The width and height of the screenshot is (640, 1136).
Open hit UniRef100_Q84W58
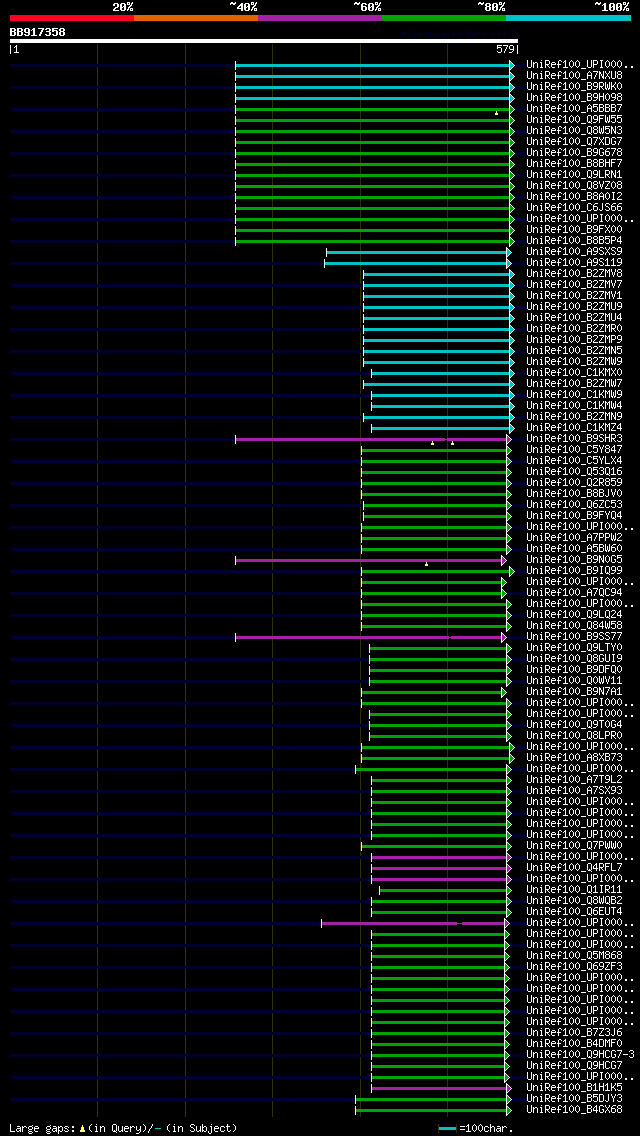[x=574, y=625]
